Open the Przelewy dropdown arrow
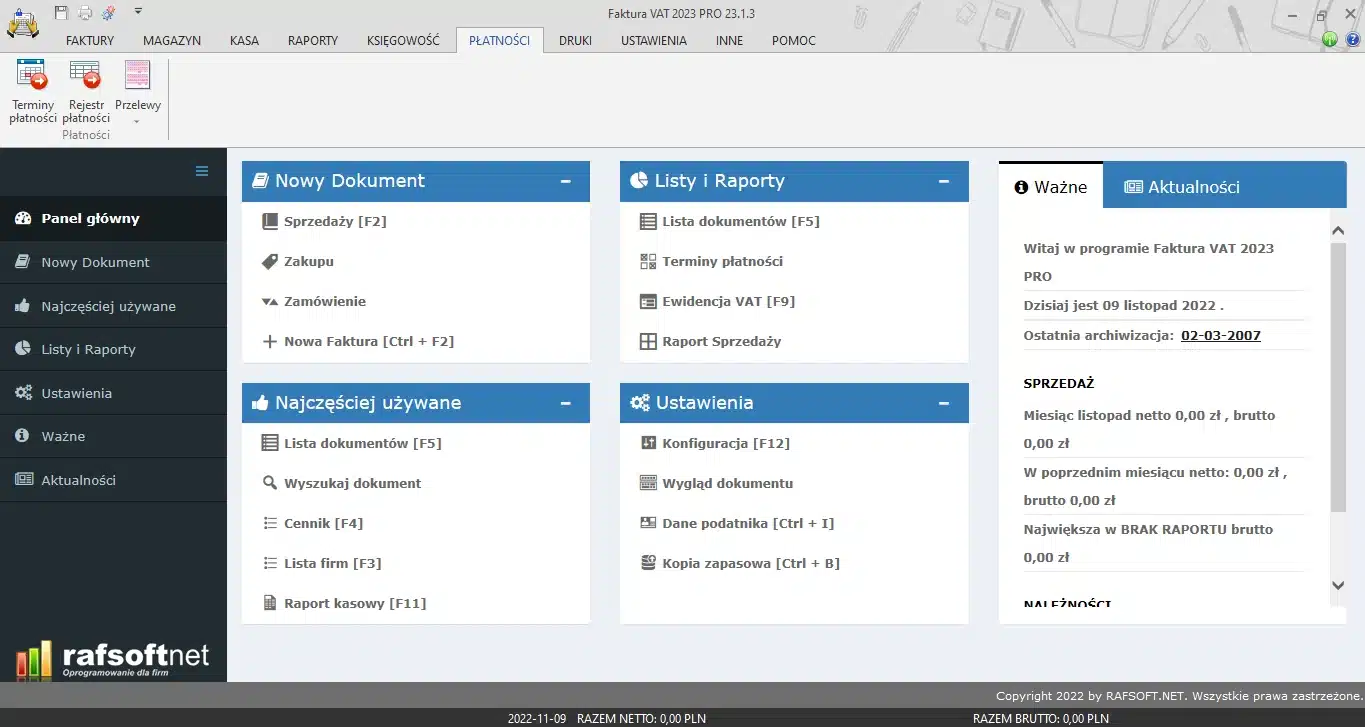 click(x=137, y=121)
